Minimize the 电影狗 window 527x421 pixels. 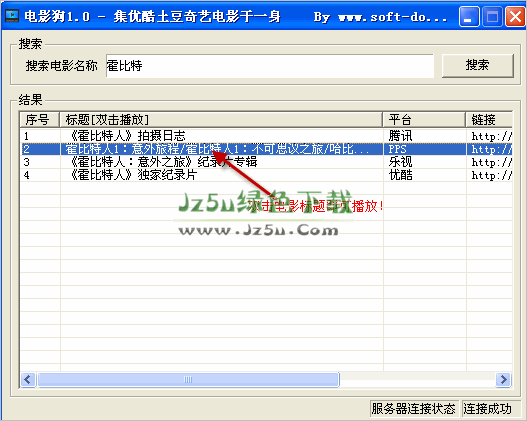[x=469, y=16]
